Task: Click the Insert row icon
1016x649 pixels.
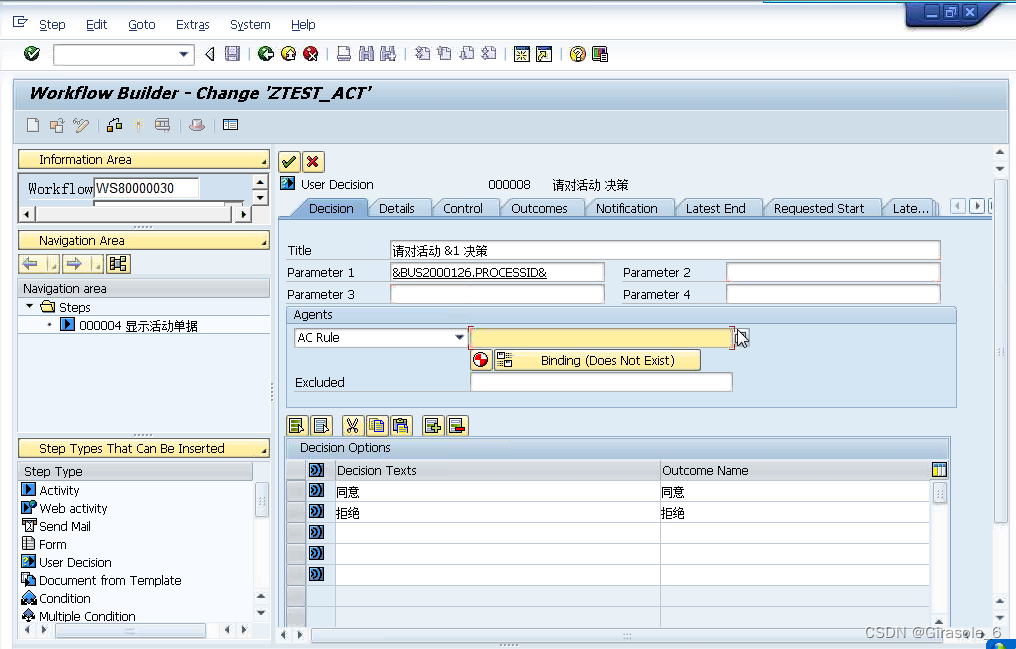Action: coord(432,426)
